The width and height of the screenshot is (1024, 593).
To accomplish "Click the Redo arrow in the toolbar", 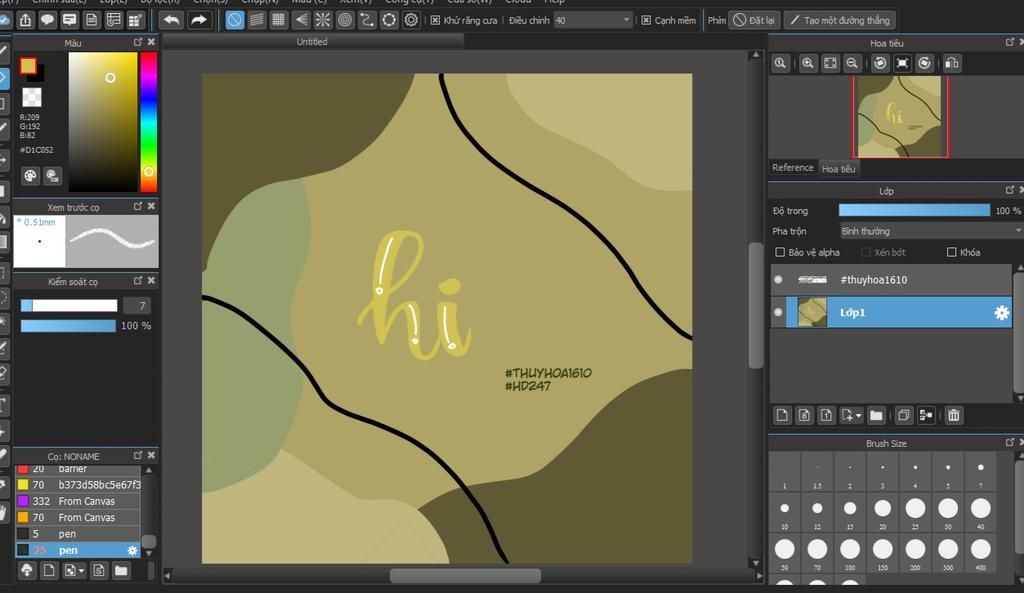I will click(199, 20).
